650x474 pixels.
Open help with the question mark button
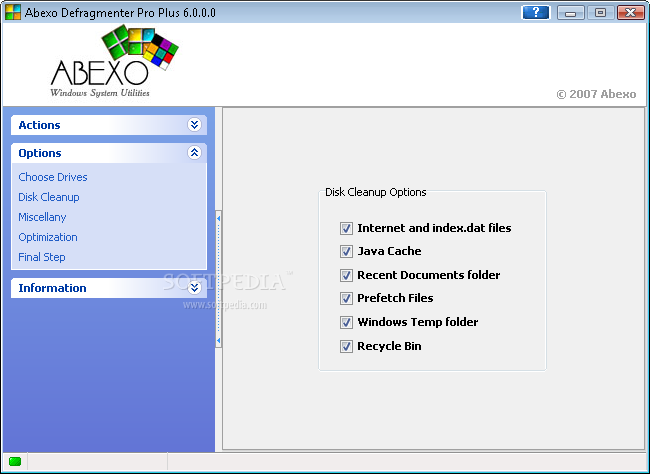point(535,12)
